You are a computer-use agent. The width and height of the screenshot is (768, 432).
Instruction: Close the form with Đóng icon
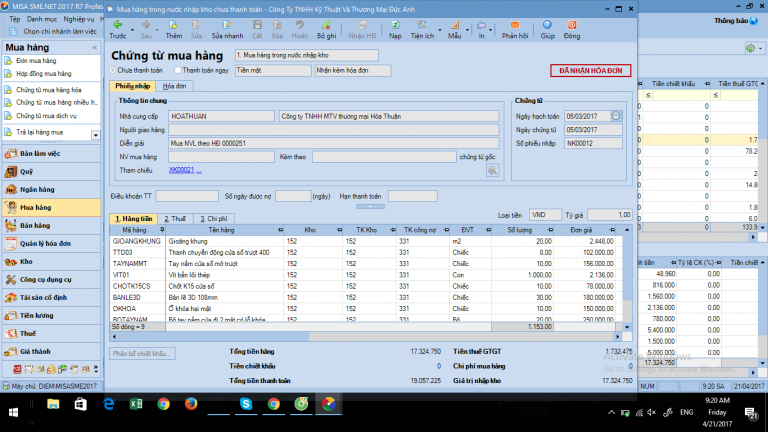point(572,29)
